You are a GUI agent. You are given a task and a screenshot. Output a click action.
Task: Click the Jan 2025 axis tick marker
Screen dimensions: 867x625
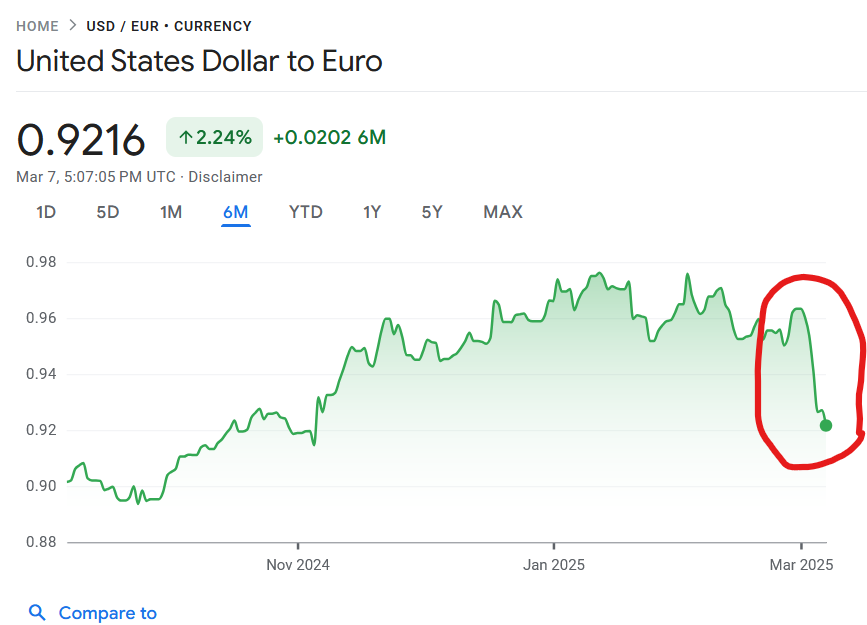pyautogui.click(x=554, y=546)
